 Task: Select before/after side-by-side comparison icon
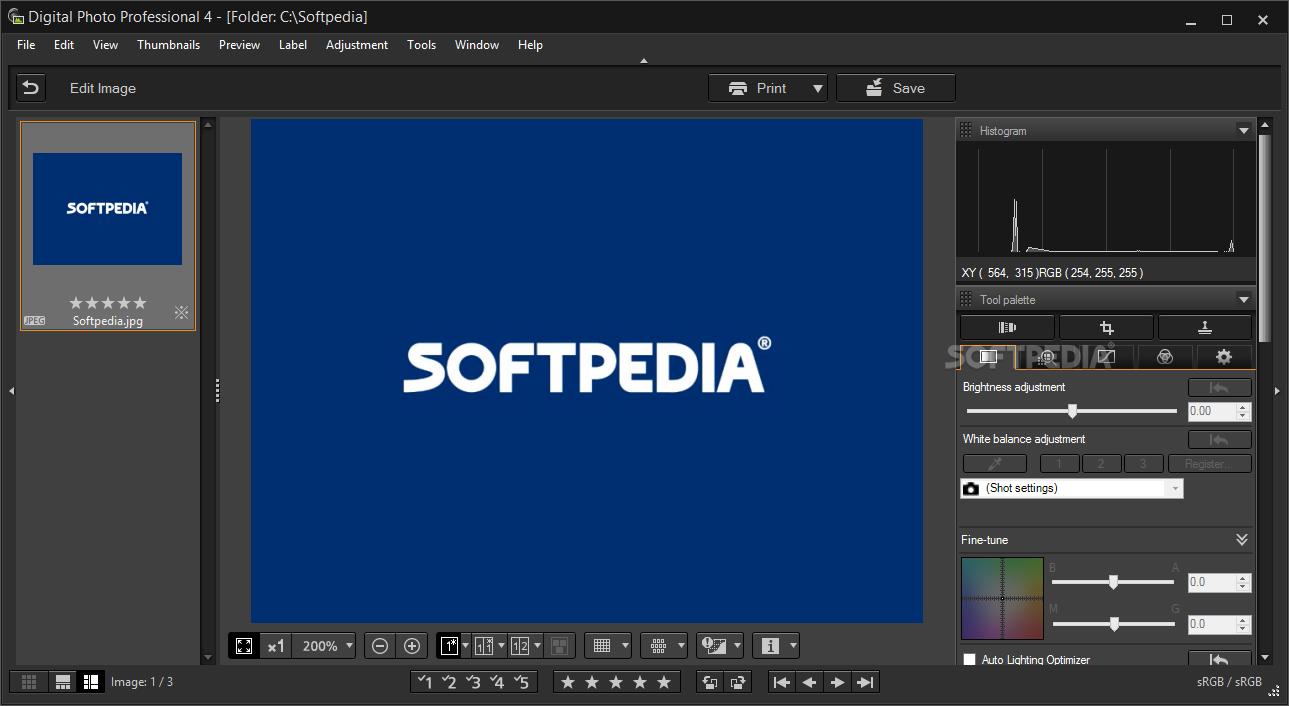tap(484, 646)
